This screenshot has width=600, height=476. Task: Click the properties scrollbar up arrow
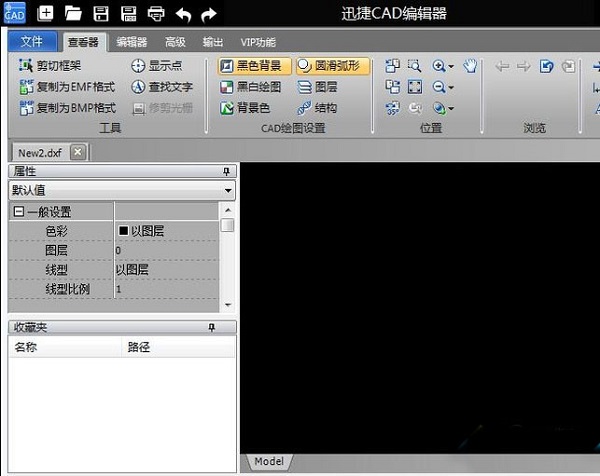coord(228,210)
